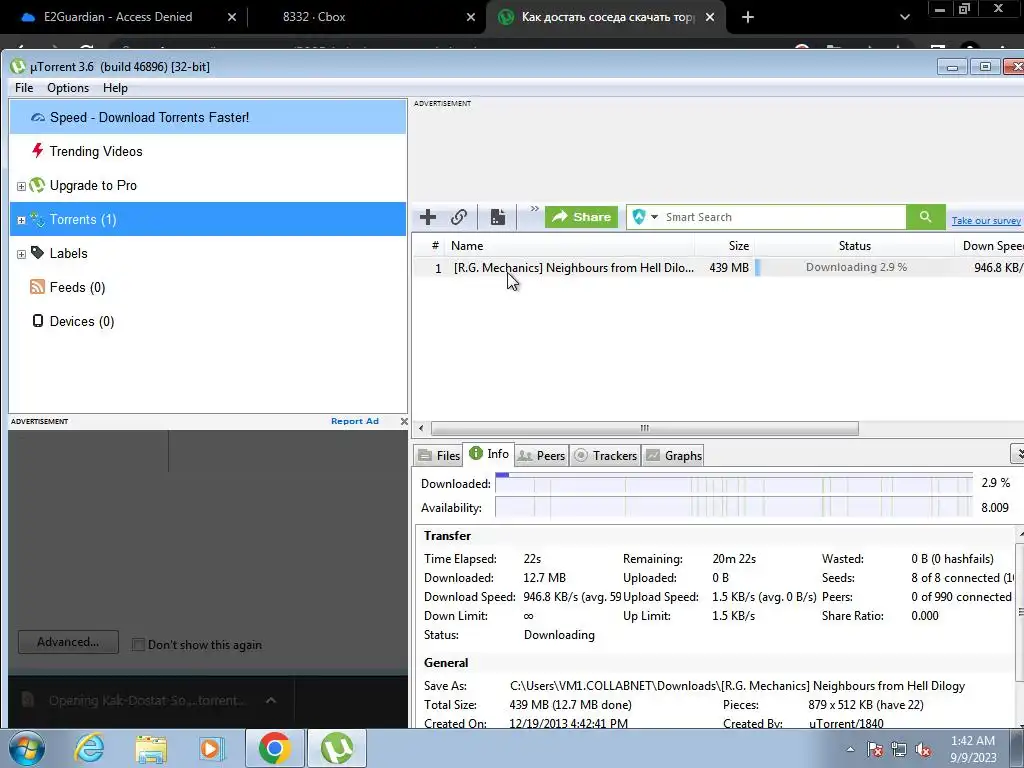Click the Speed gauge icon
Viewport: 1024px width, 768px height.
[x=38, y=118]
